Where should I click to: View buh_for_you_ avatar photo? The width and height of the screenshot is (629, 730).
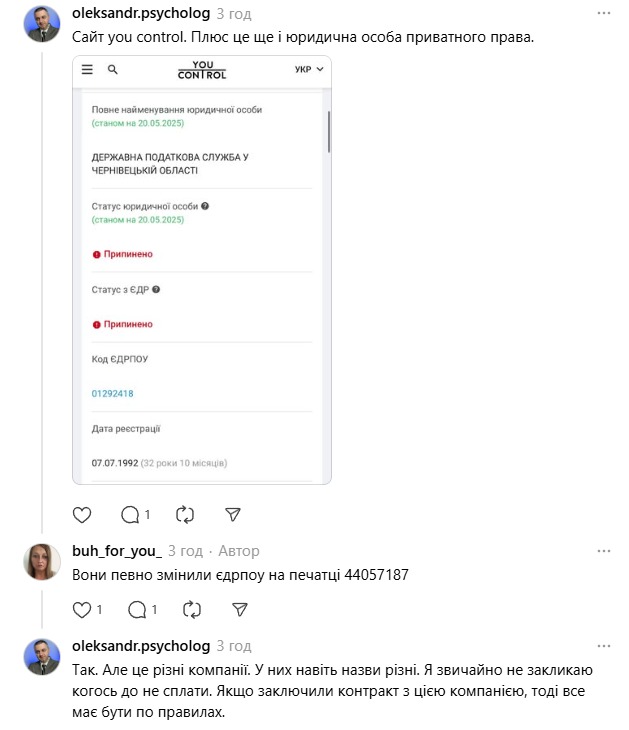pyautogui.click(x=42, y=562)
